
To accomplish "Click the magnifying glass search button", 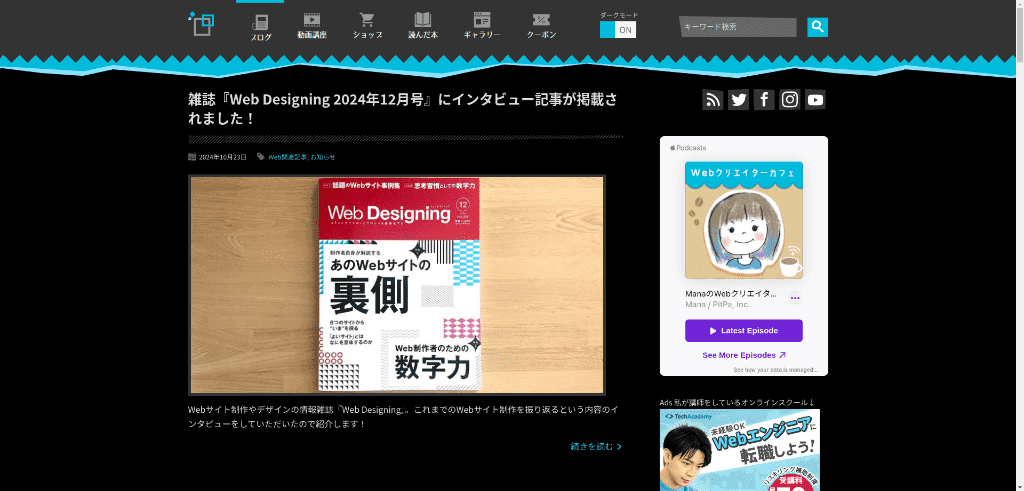I will [817, 27].
